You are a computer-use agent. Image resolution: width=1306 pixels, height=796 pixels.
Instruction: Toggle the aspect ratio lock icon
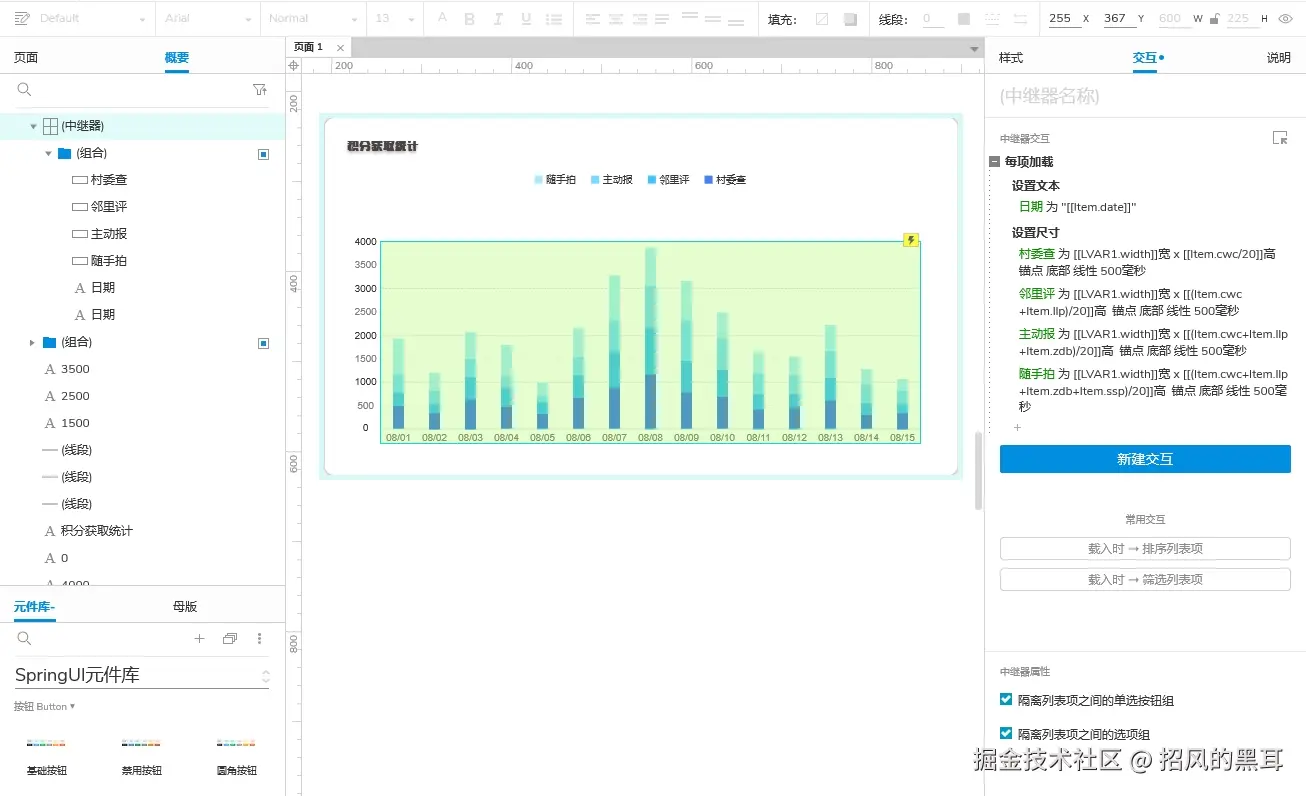(1214, 18)
